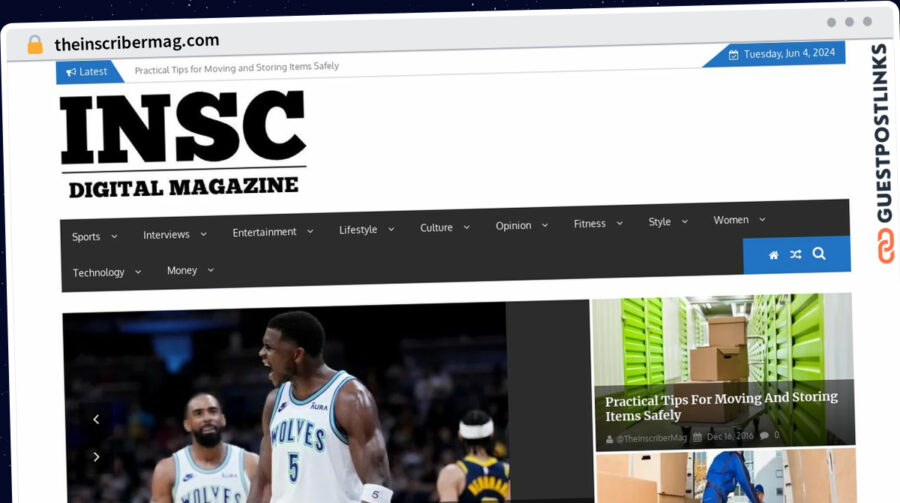
Task: Open the home icon in the navigation bar
Action: [x=774, y=255]
